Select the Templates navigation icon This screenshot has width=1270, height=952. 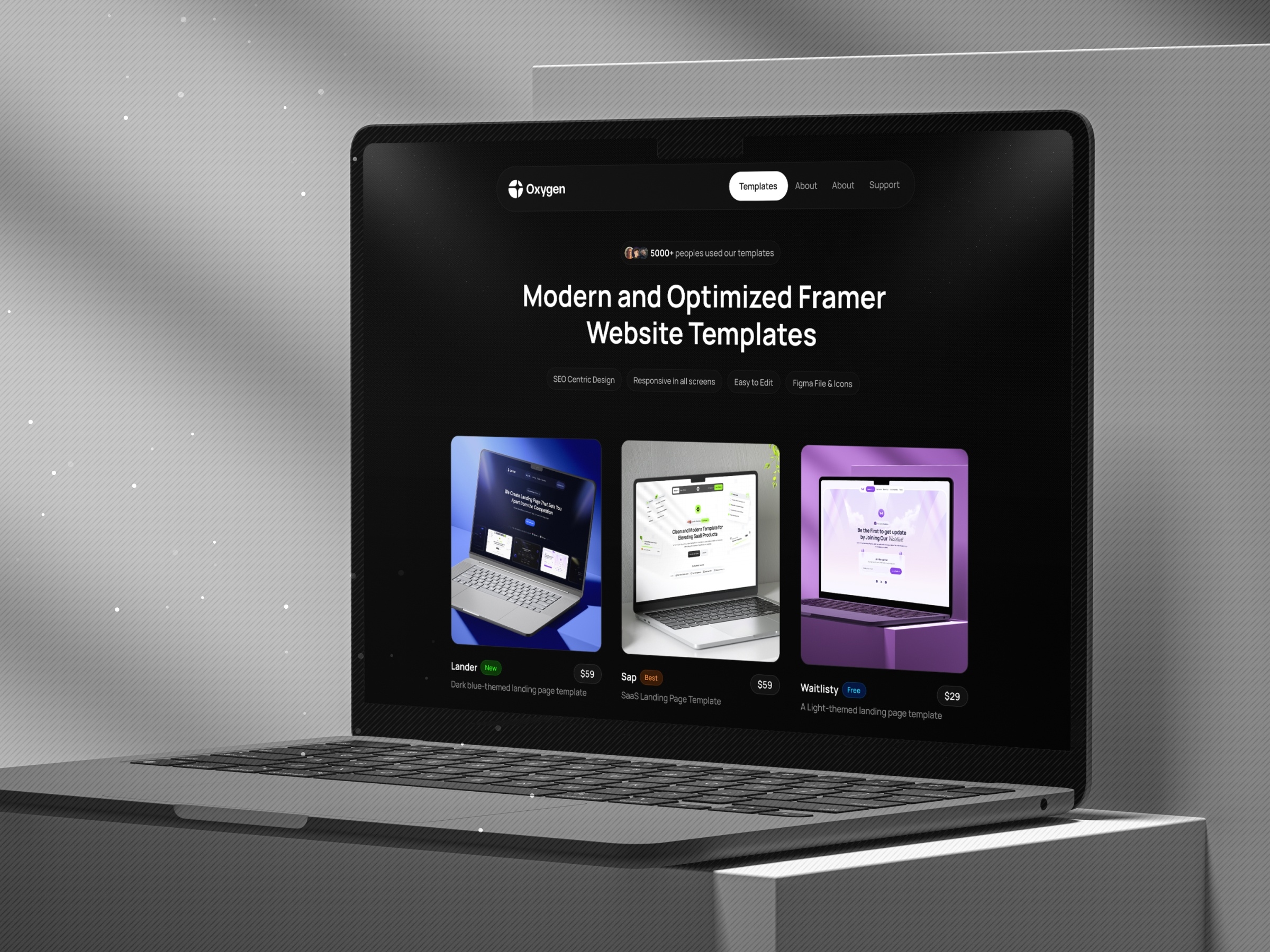(757, 186)
